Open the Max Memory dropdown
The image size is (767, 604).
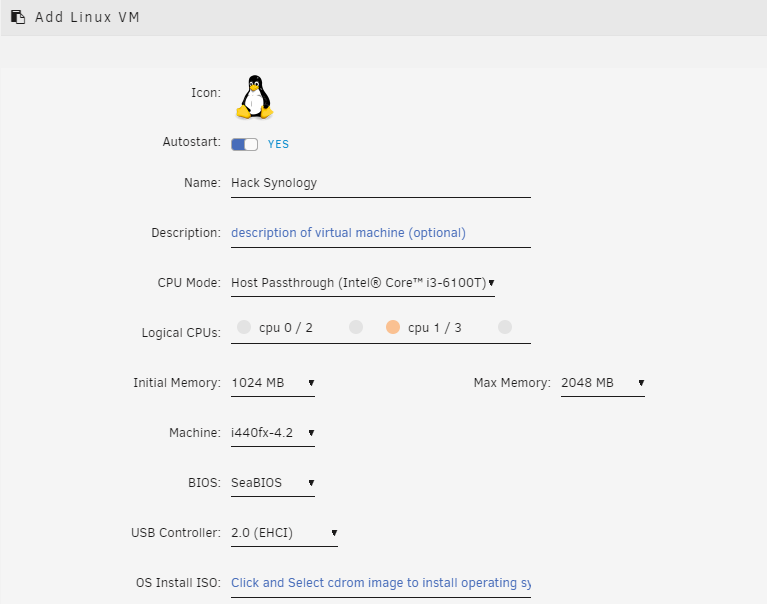tap(602, 383)
